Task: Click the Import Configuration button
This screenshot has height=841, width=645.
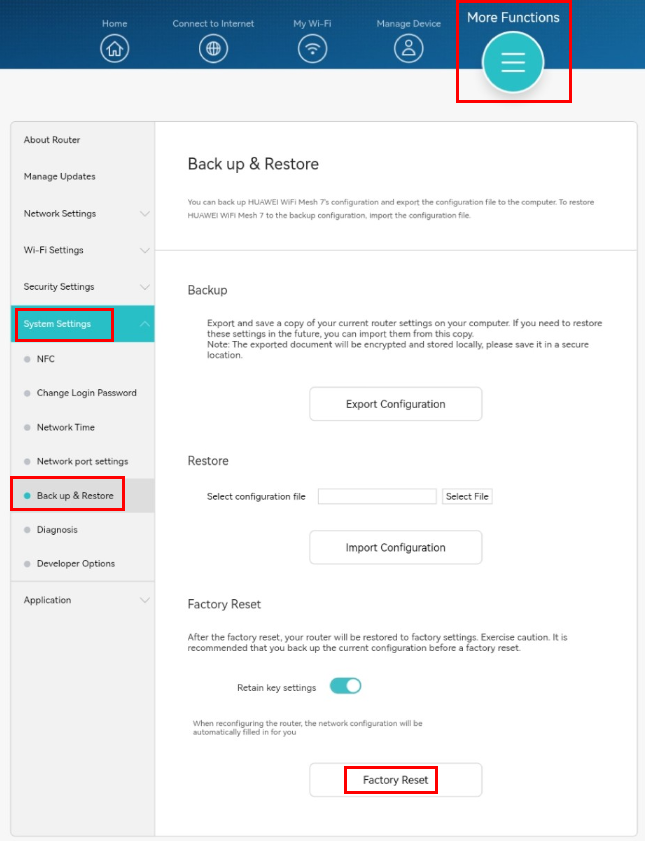Action: point(396,548)
